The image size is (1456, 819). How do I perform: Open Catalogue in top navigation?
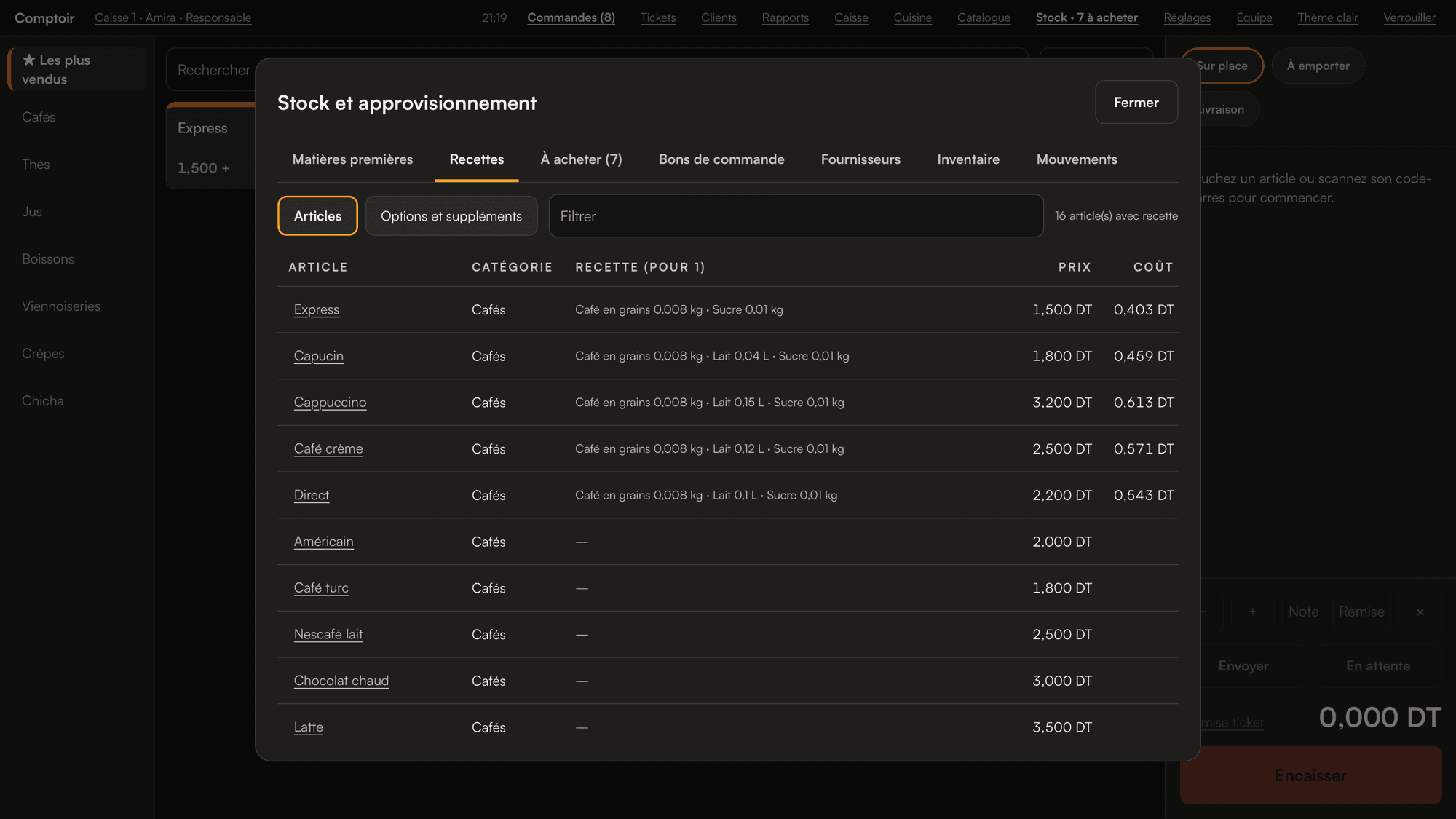point(984,17)
